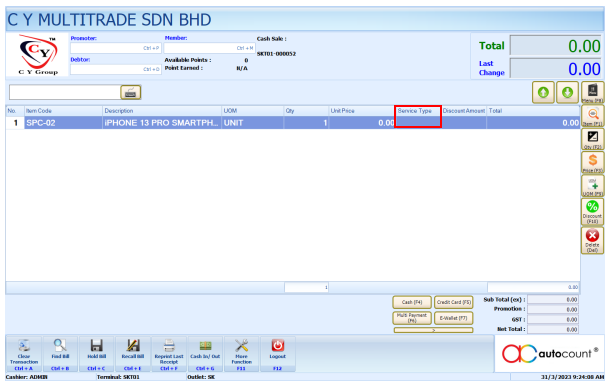The image size is (612, 387).
Task: Click the date and time in status bar
Action: pos(573,377)
